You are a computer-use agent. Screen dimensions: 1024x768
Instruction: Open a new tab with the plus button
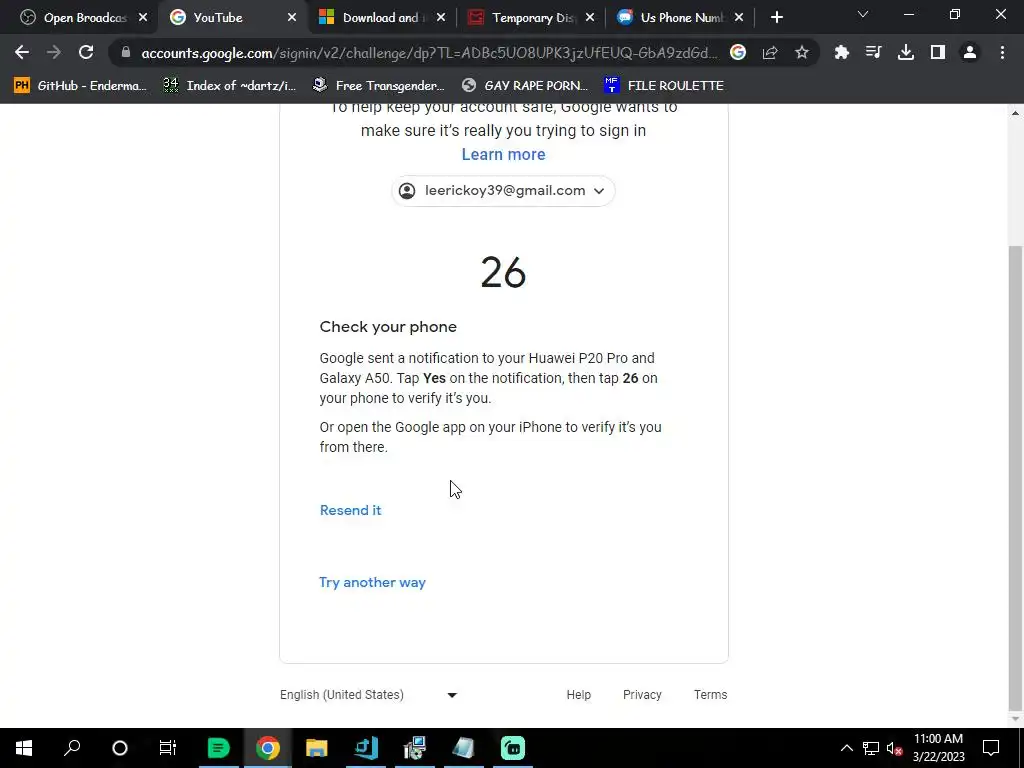click(776, 18)
